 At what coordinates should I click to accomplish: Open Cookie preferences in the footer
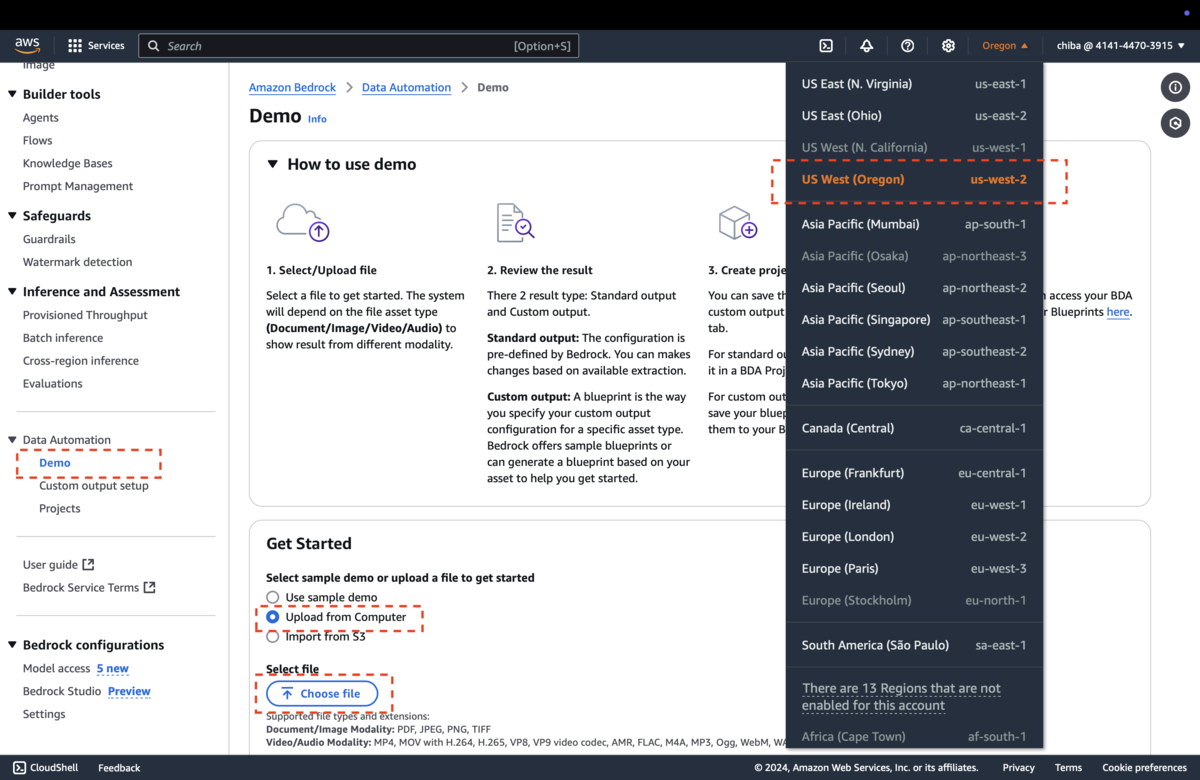(1144, 768)
